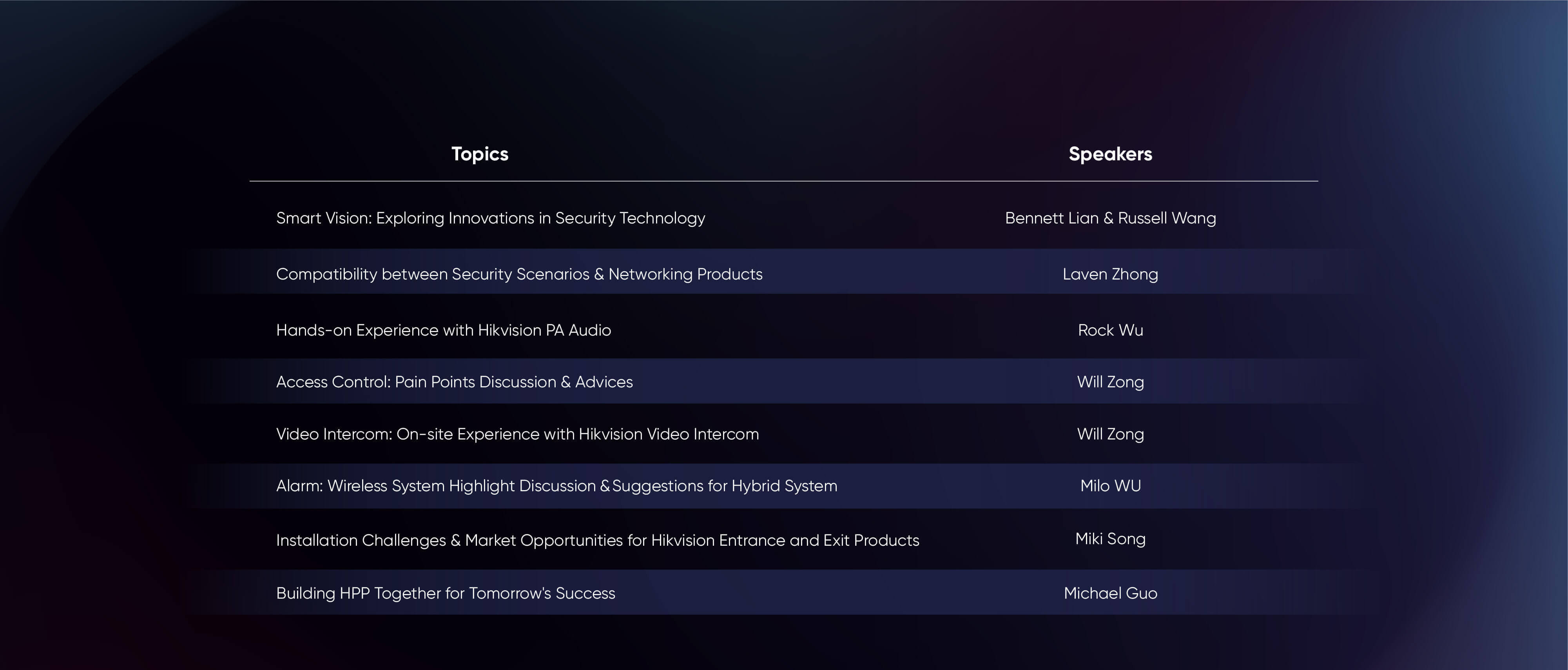Click the Speakers column header
1568x670 pixels.
pos(1109,154)
